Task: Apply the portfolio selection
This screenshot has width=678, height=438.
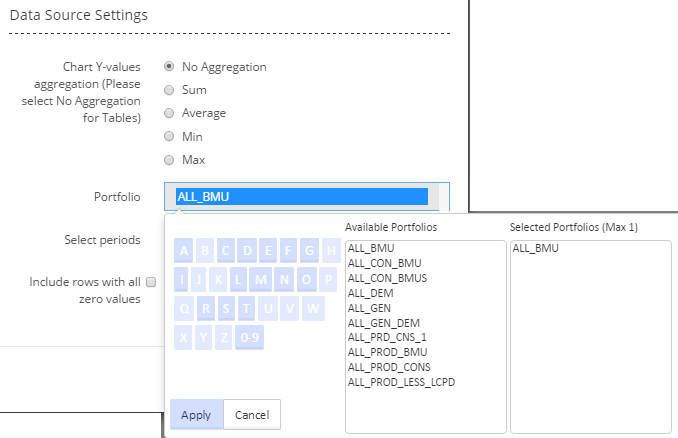Action: coord(196,414)
